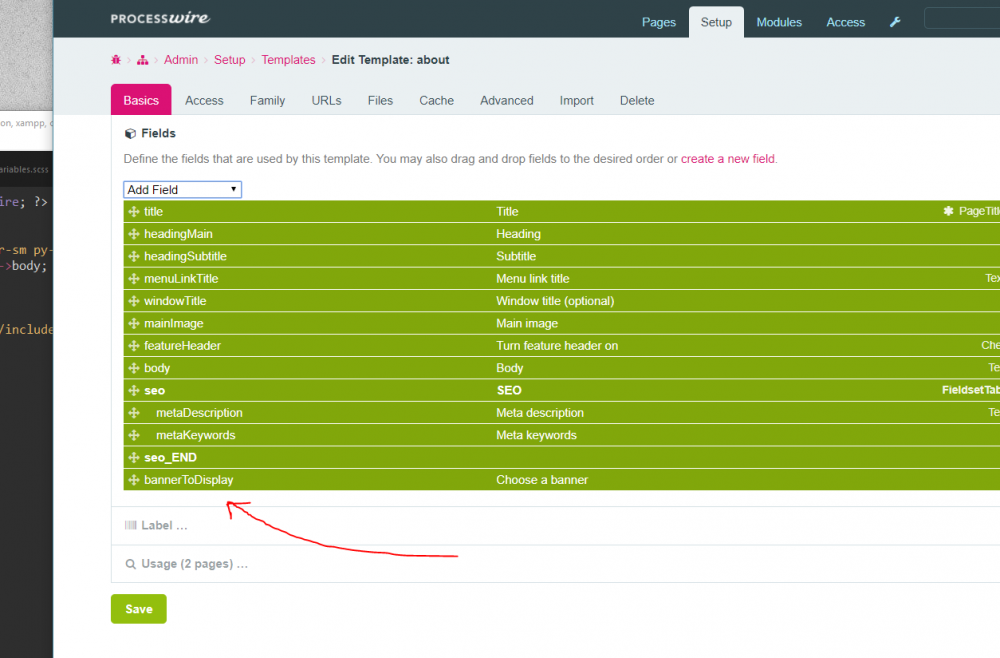The image size is (1000, 658).
Task: Click the search box in top bar
Action: 961,18
